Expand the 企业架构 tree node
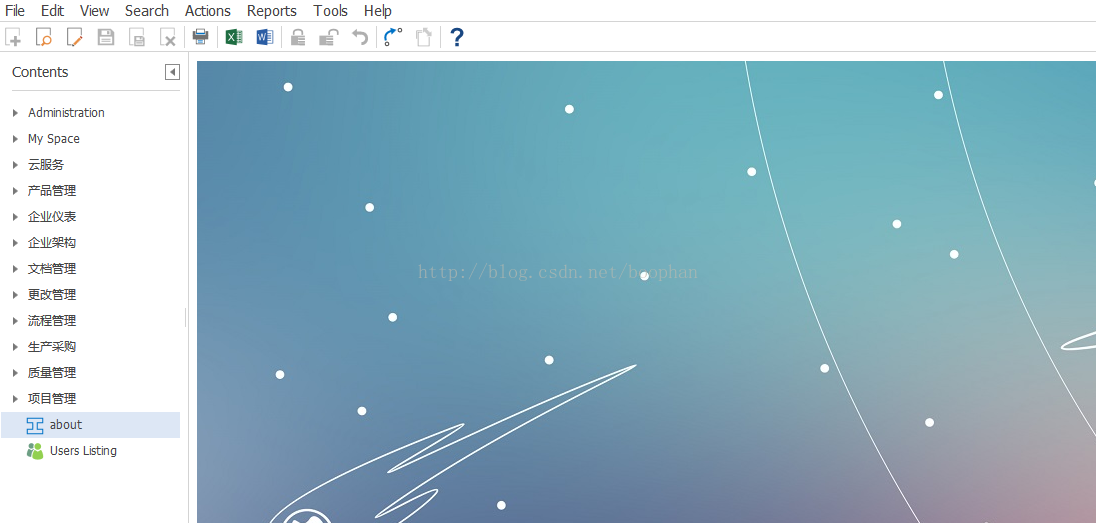 pyautogui.click(x=15, y=243)
